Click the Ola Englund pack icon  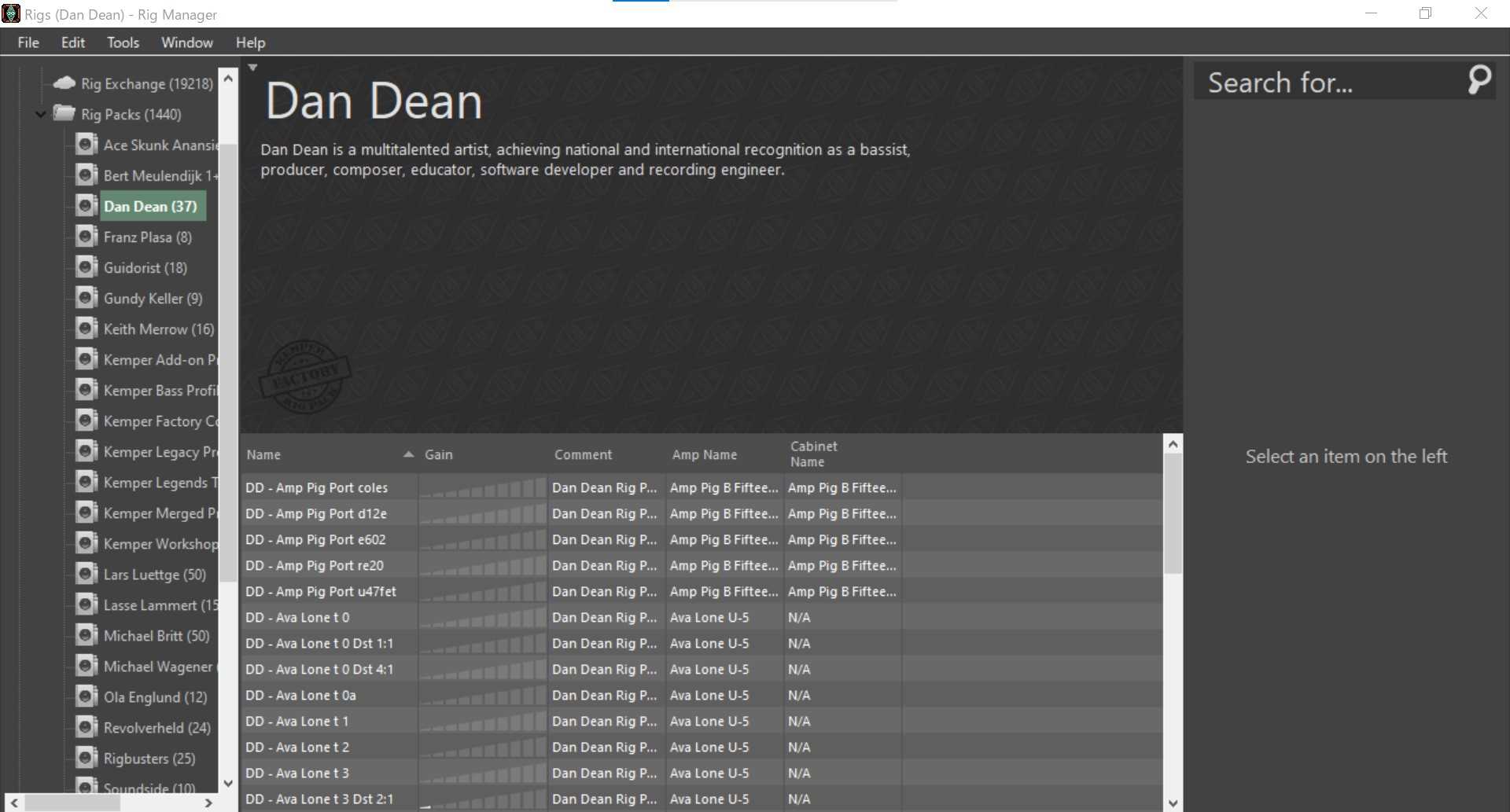tap(87, 696)
